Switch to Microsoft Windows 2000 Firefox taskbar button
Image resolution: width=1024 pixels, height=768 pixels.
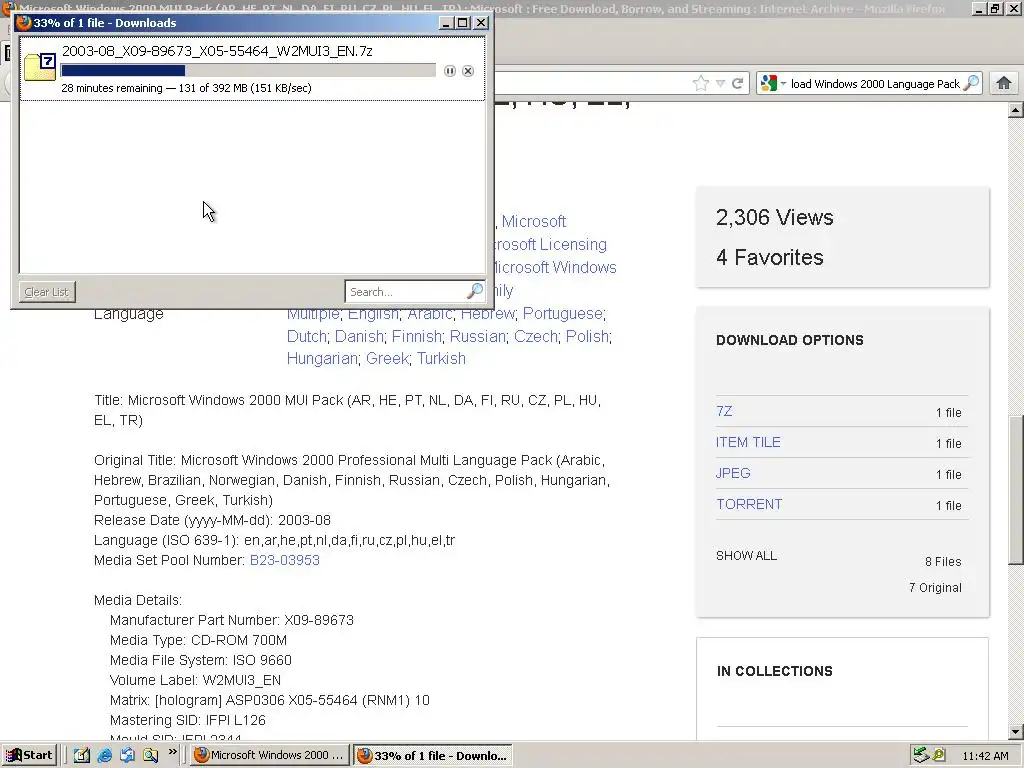[270, 755]
